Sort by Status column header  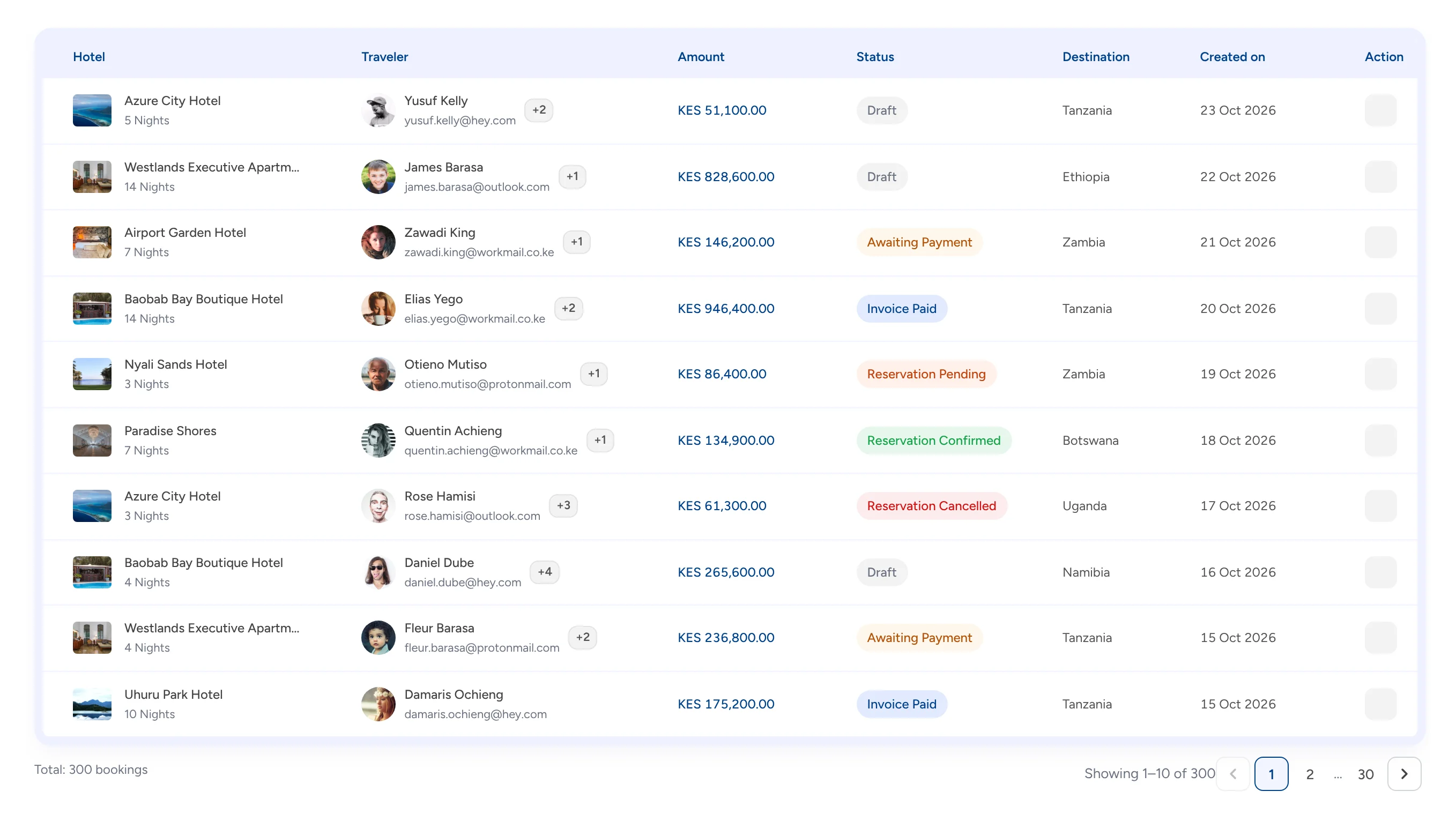(875, 56)
